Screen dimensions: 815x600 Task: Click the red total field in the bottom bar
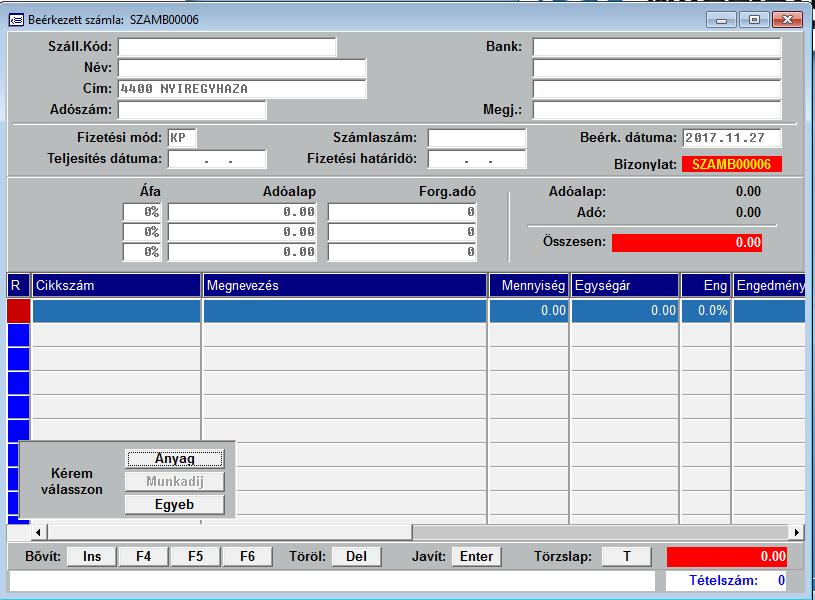tap(727, 556)
